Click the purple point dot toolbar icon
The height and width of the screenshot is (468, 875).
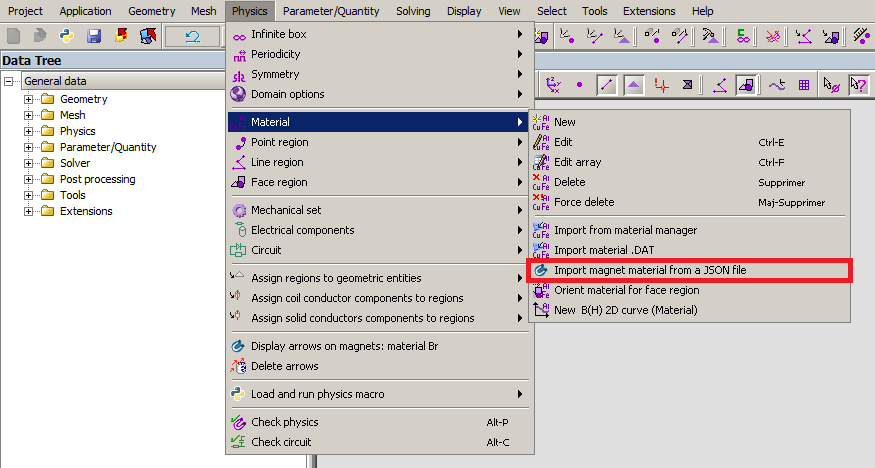(579, 85)
